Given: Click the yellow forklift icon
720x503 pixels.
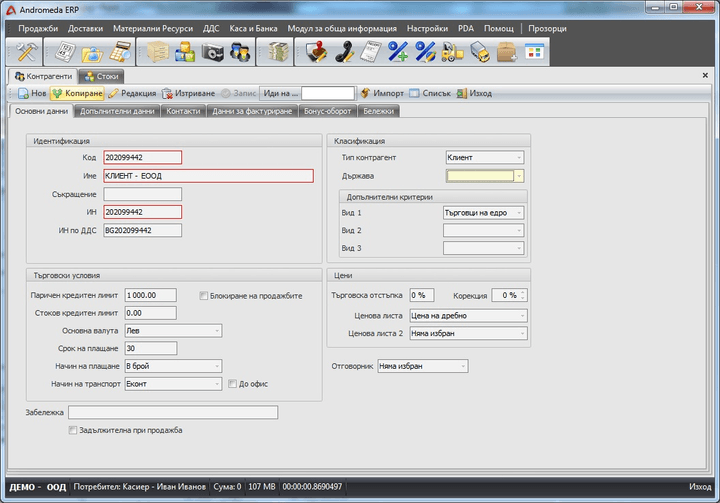Looking at the screenshot, I should pos(452,51).
